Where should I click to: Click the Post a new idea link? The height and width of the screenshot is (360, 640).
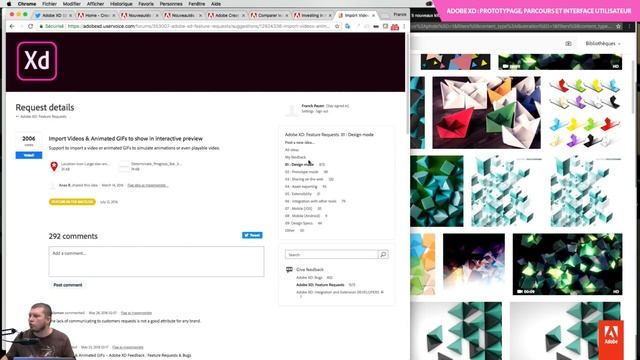(x=300, y=142)
